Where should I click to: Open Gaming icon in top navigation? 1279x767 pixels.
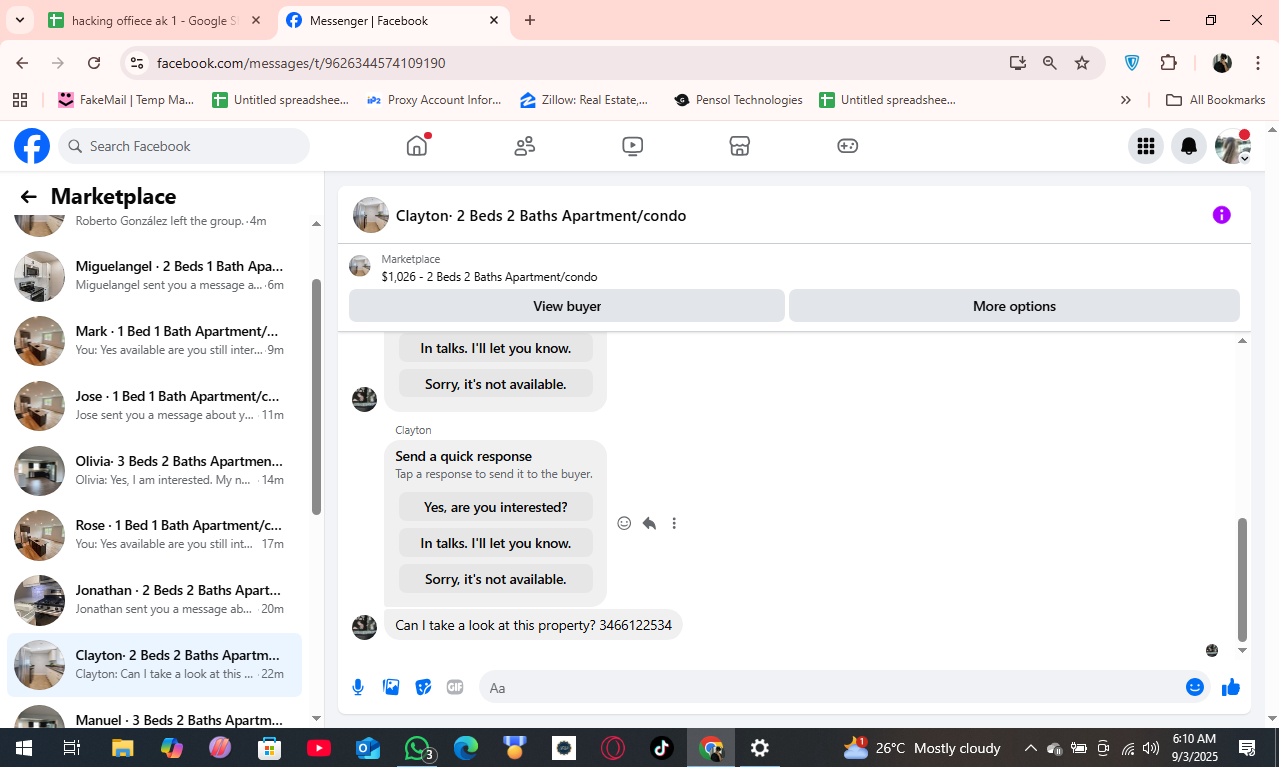coord(847,146)
